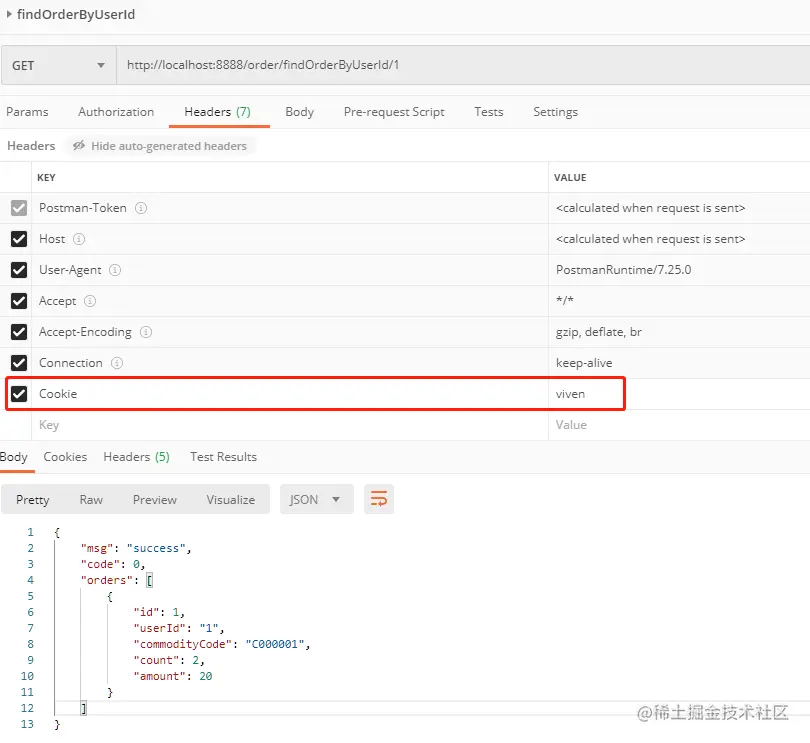810x743 pixels.
Task: Click the KEY column header
Action: pos(46,178)
